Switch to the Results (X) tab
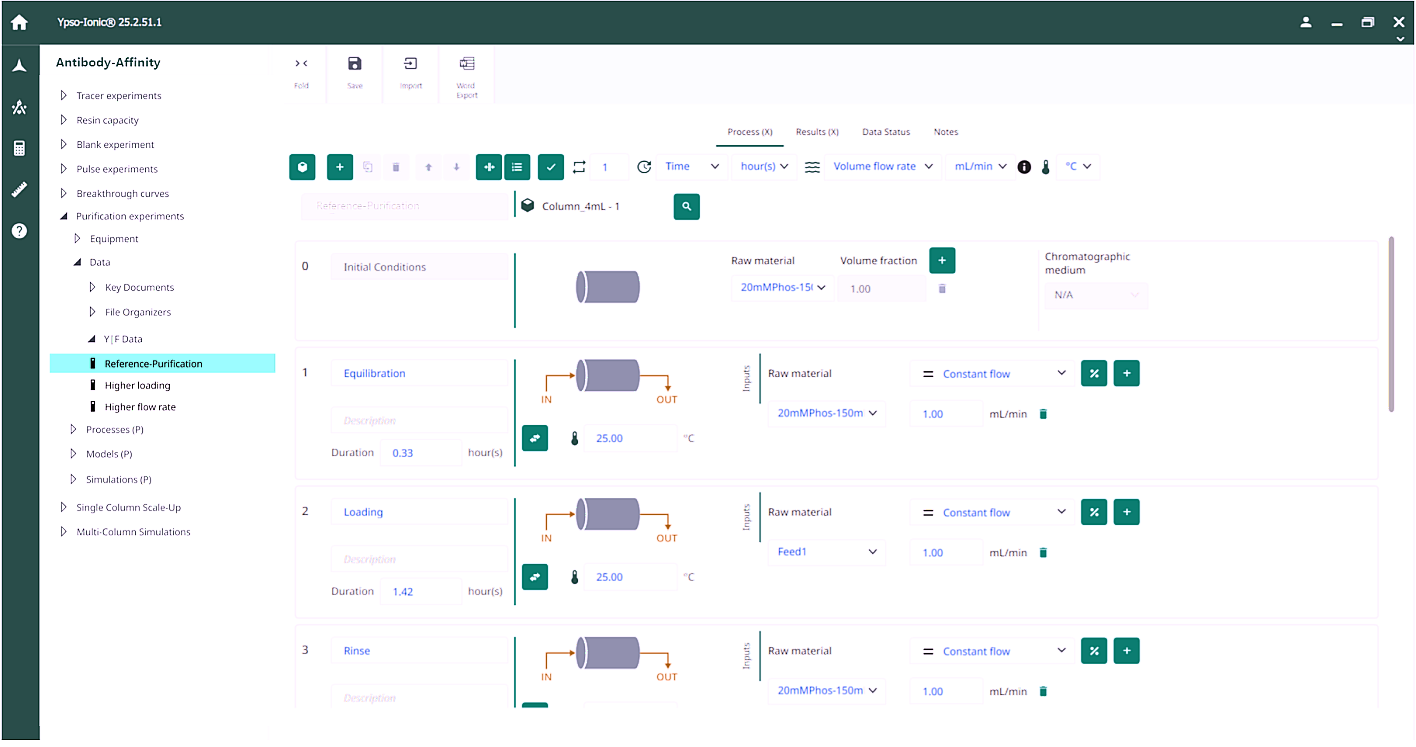 coord(817,131)
